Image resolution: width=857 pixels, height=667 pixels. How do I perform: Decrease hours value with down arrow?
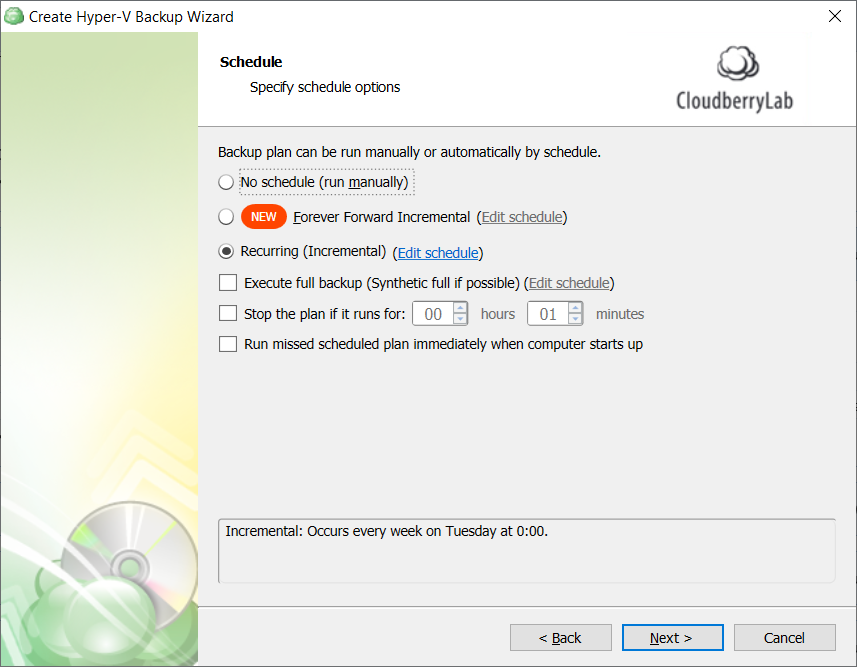point(460,319)
